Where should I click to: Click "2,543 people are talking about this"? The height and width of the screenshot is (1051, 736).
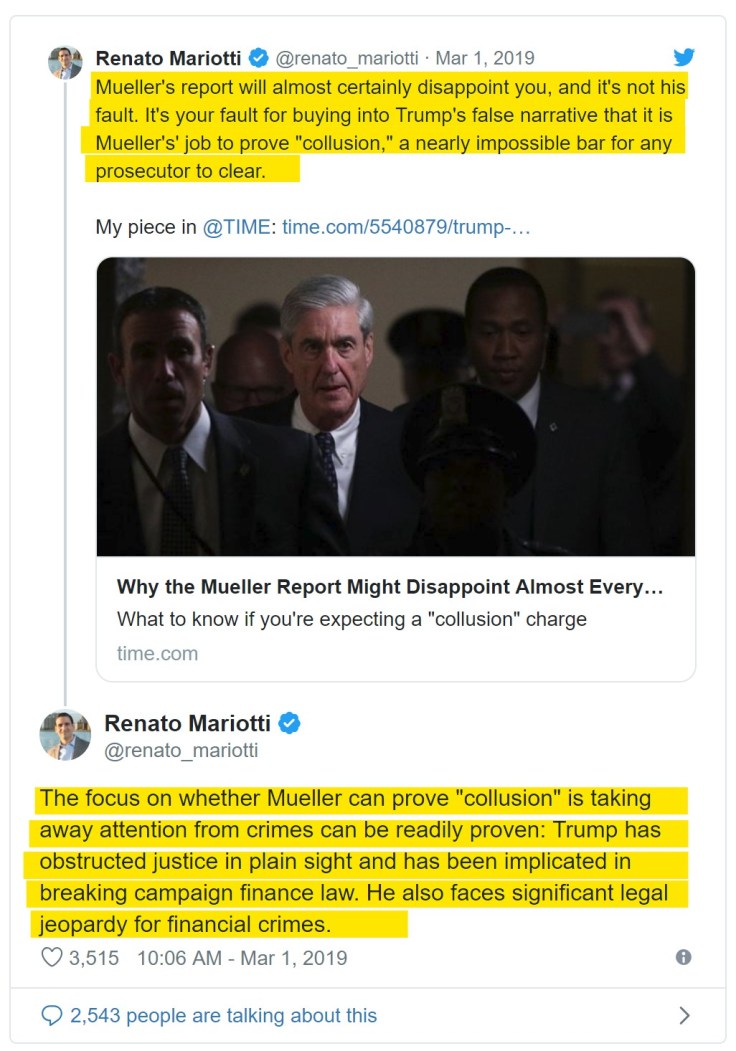pos(223,1015)
